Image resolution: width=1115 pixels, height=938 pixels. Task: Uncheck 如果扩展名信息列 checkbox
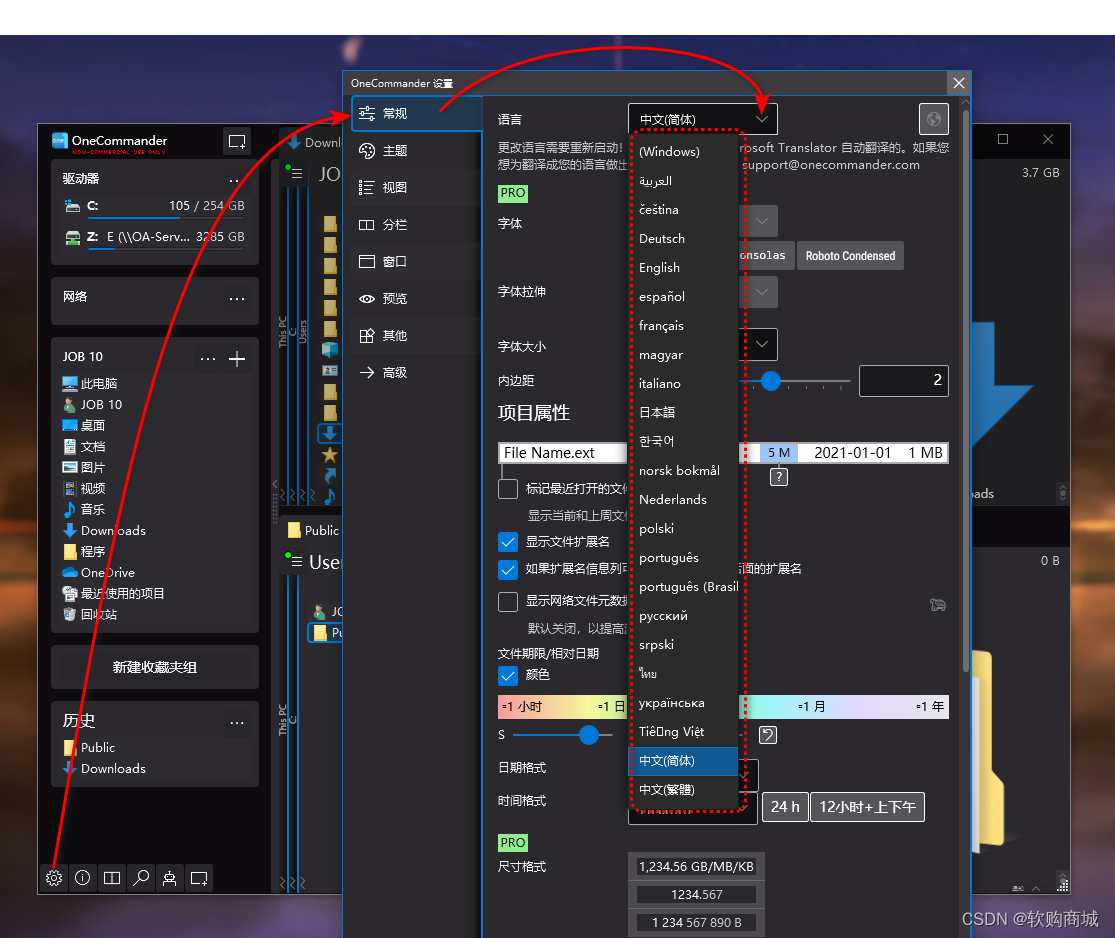point(508,569)
